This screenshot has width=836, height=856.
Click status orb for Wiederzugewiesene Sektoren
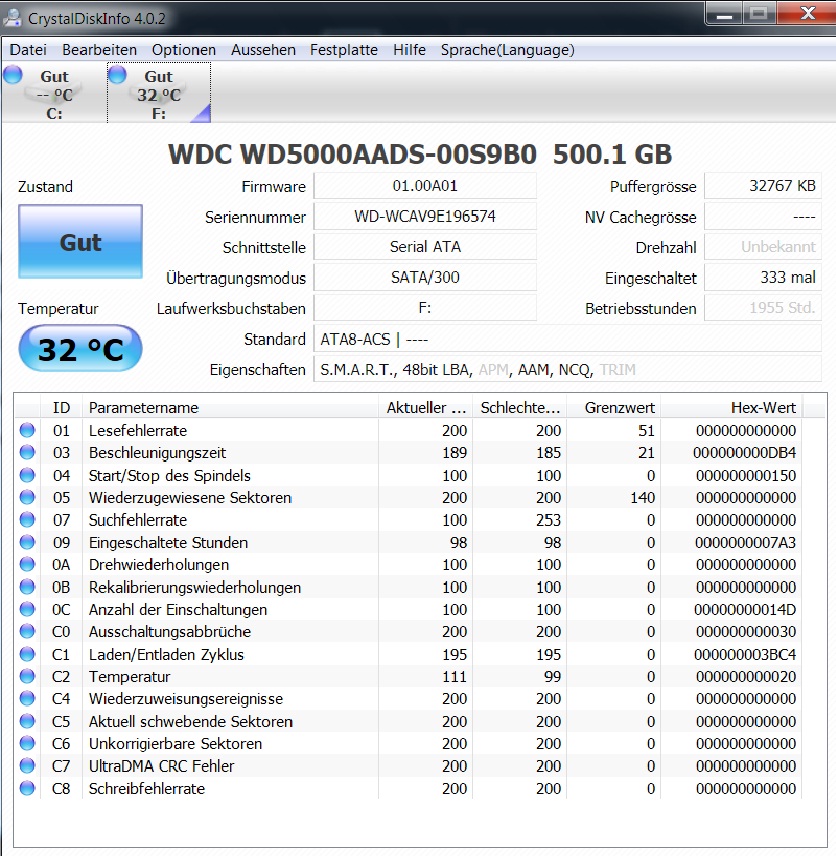click(27, 497)
